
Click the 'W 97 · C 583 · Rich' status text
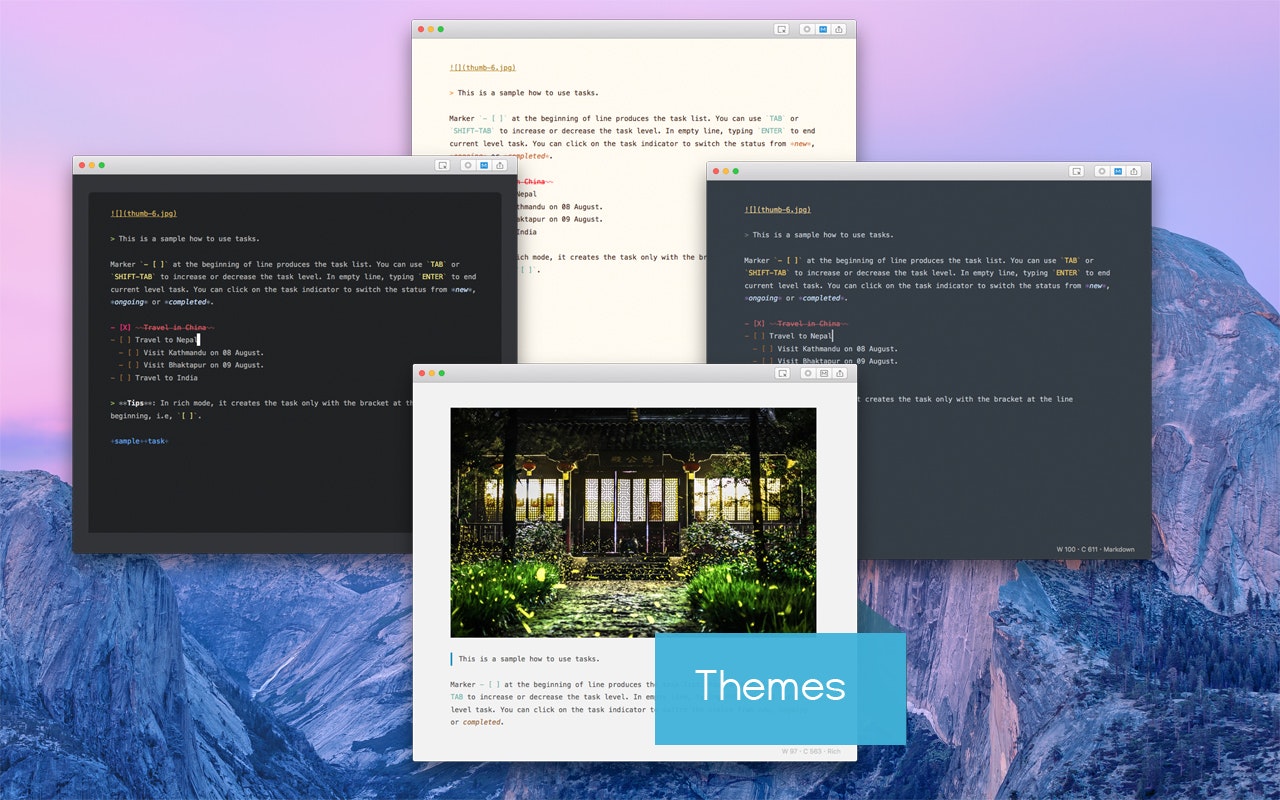(x=811, y=751)
